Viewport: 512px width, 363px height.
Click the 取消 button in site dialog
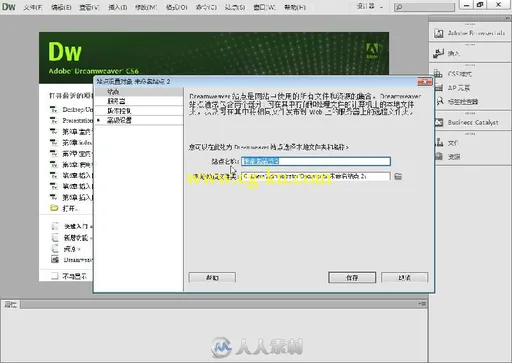(404, 277)
